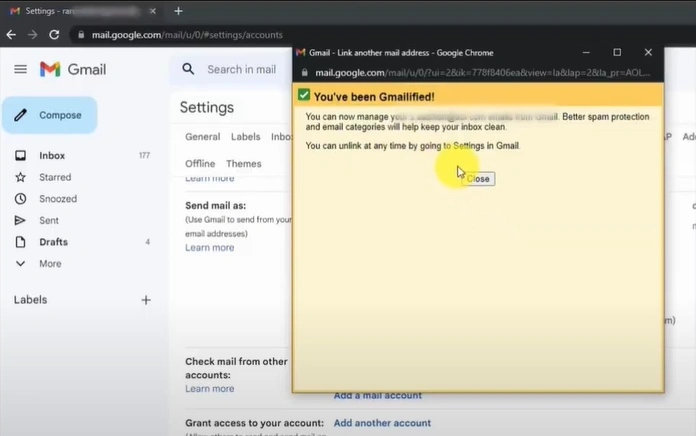This screenshot has width=696, height=436.
Task: Click the Send mail as: label
Action: click(215, 206)
